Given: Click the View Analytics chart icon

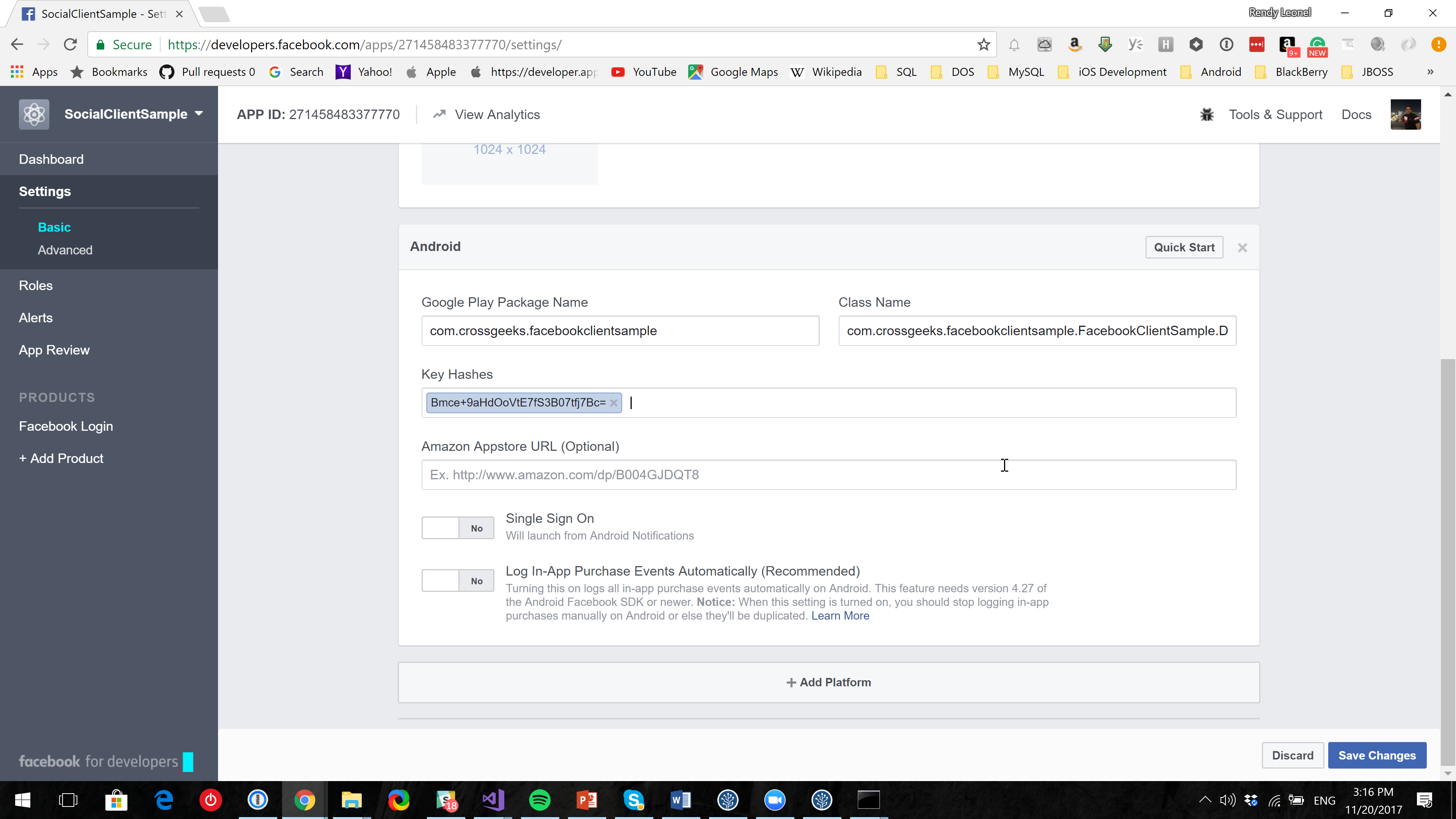Looking at the screenshot, I should click(439, 115).
